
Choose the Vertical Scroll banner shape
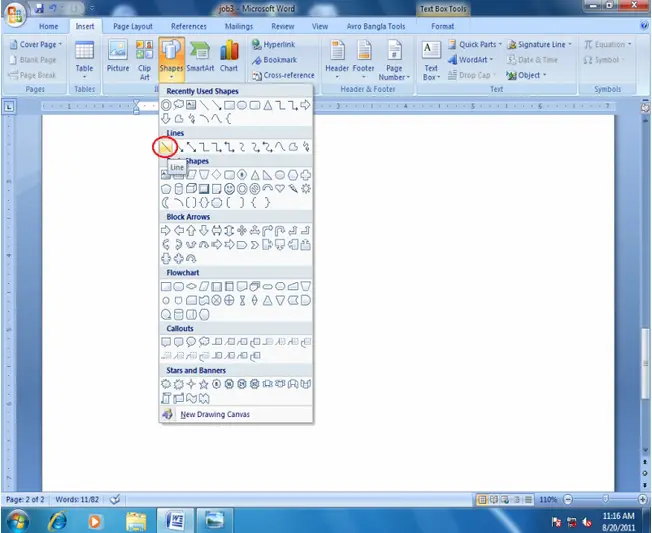coord(165,398)
